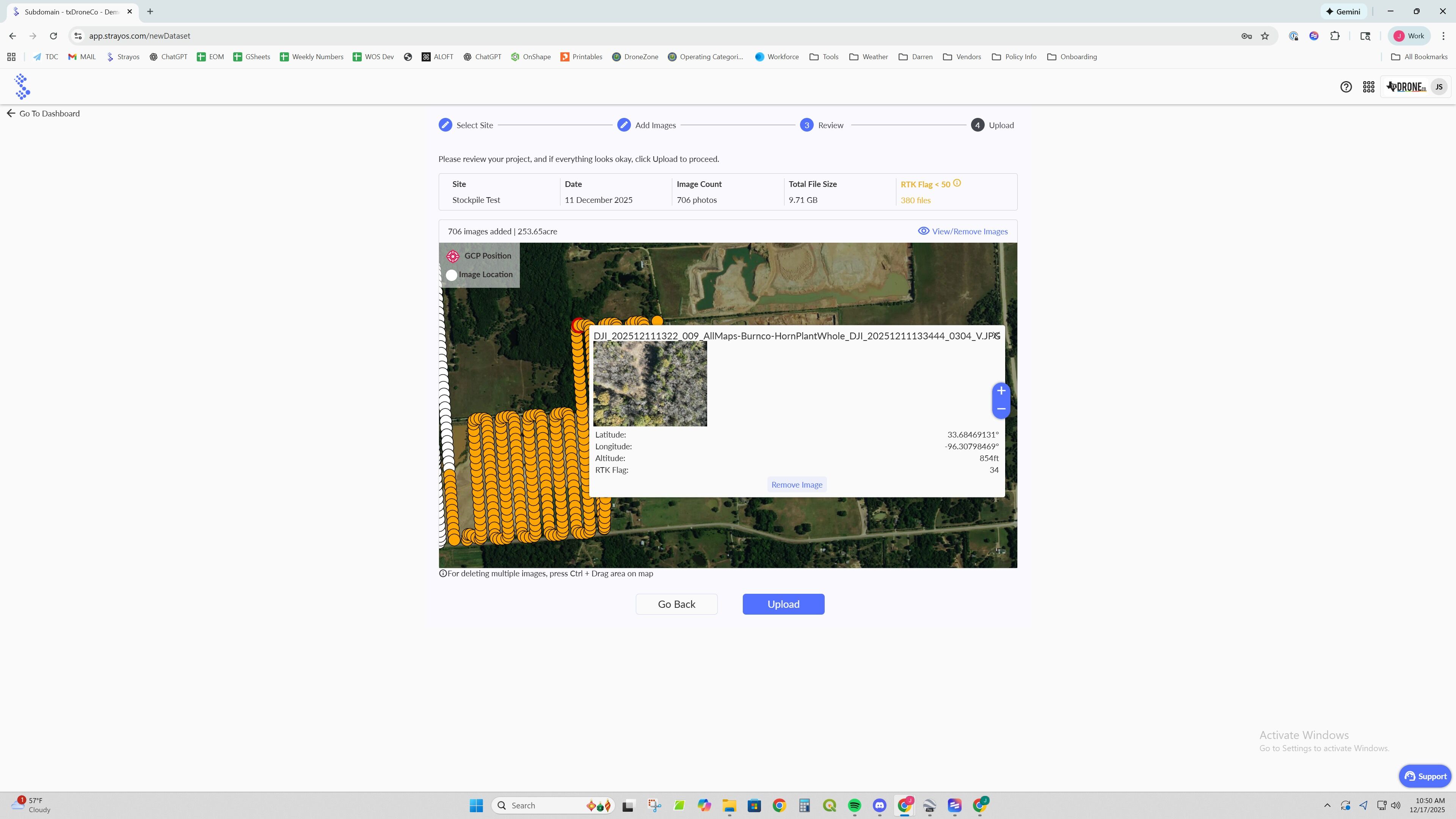The width and height of the screenshot is (1456, 819).
Task: Close the image details popup
Action: tap(996, 336)
